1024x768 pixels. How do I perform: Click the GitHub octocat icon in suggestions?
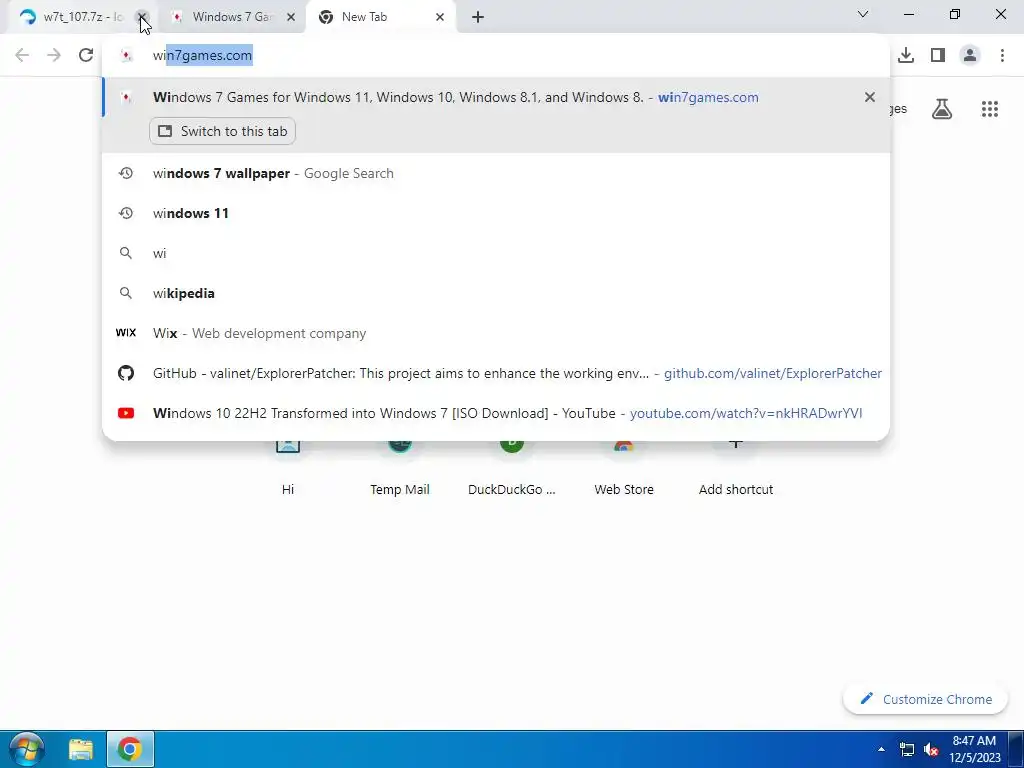point(125,373)
